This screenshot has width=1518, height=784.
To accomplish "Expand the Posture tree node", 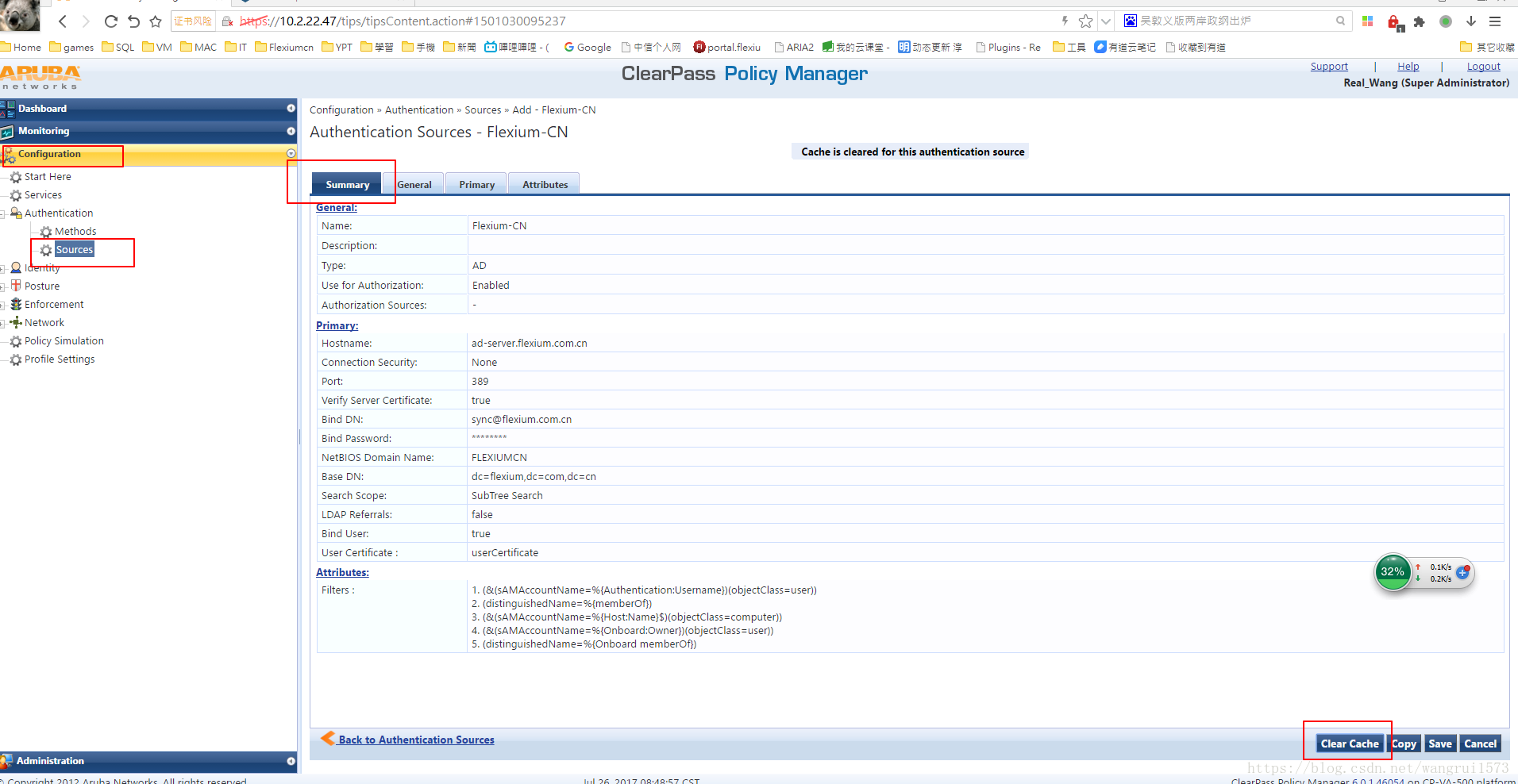I will (3, 287).
